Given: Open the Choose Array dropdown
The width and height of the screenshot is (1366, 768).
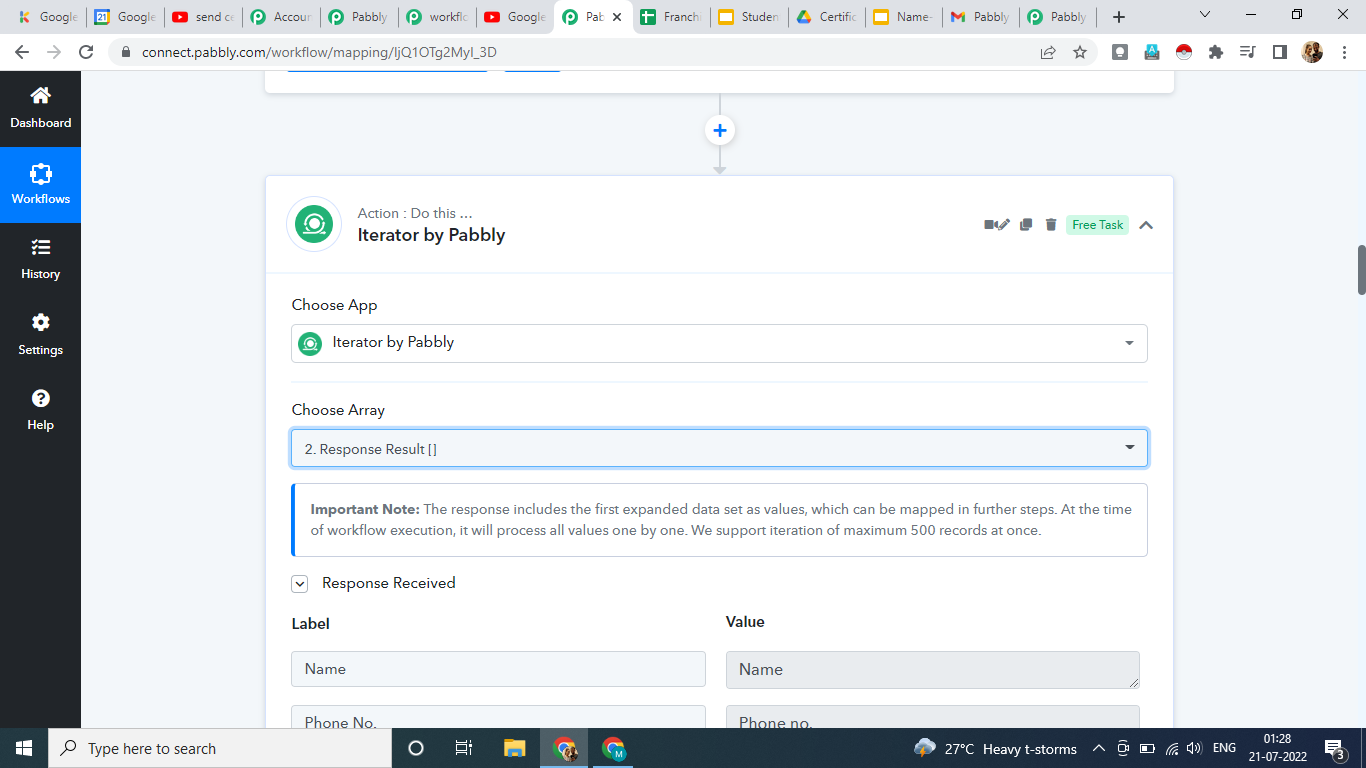Looking at the screenshot, I should coord(719,448).
